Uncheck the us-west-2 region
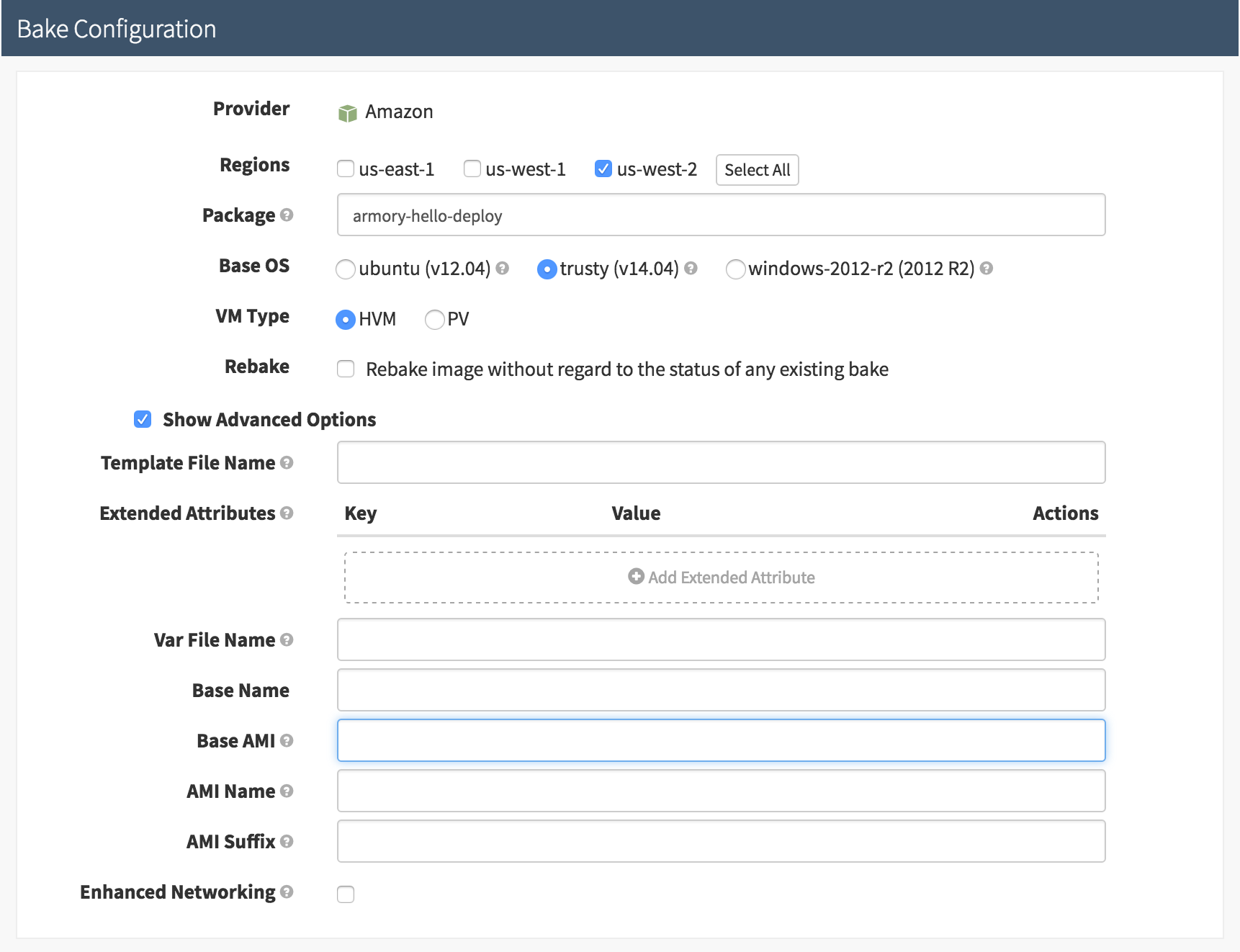This screenshot has height=952, width=1240. [x=603, y=169]
